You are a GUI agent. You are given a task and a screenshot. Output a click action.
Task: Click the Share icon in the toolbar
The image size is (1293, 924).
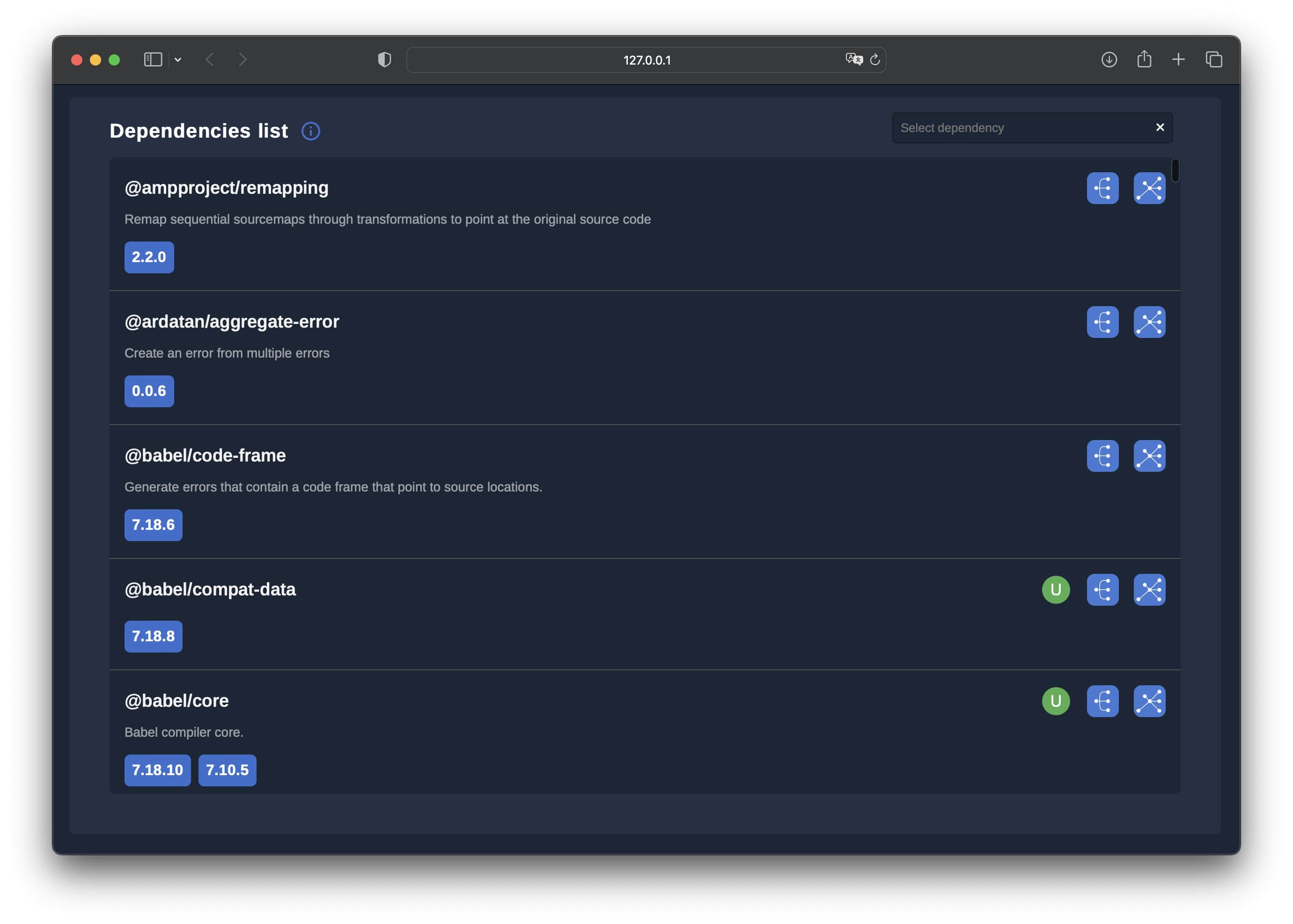[1144, 59]
